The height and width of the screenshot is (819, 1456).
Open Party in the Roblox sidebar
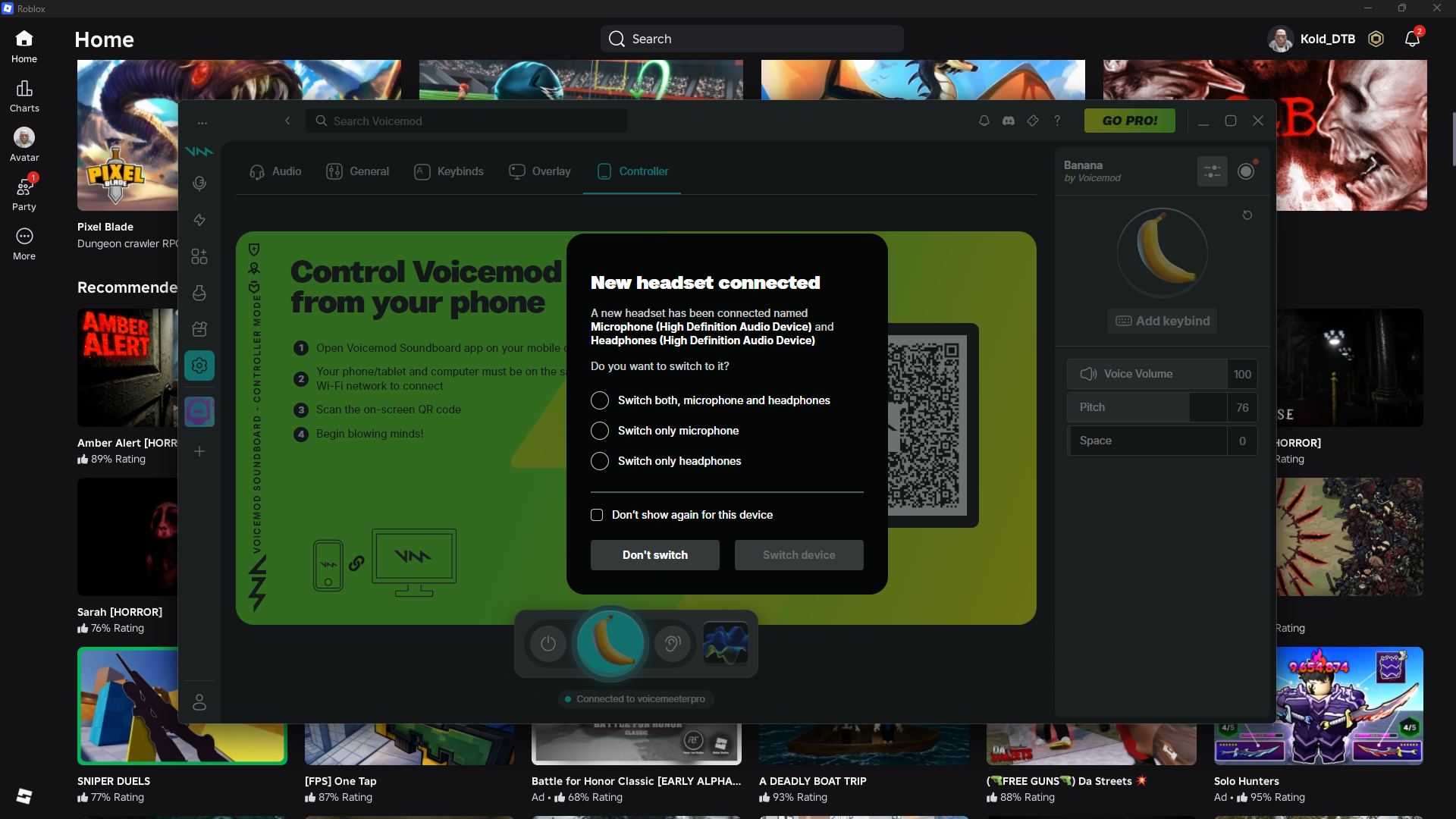[x=24, y=195]
